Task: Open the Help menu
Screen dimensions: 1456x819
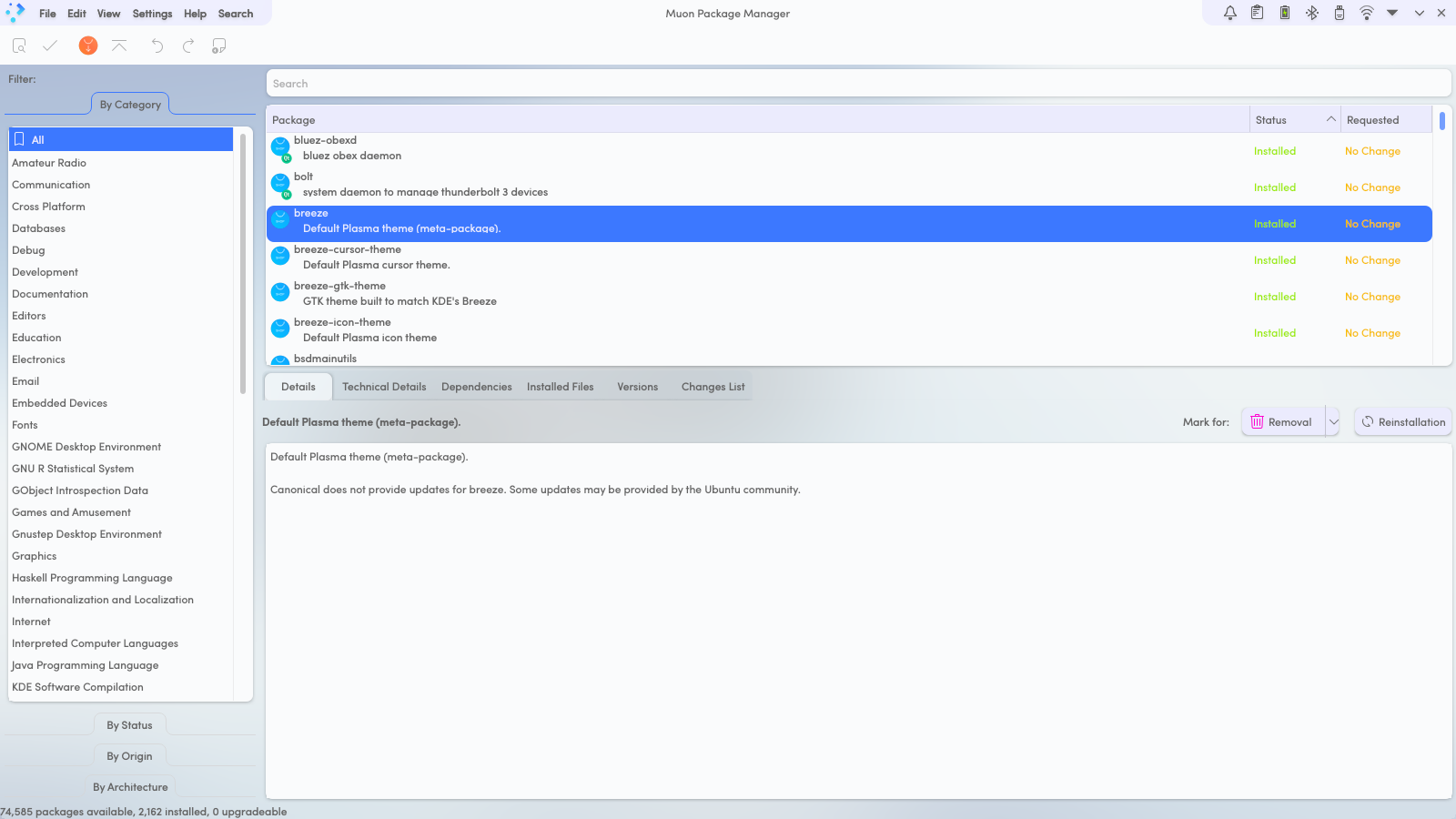Action: [195, 14]
